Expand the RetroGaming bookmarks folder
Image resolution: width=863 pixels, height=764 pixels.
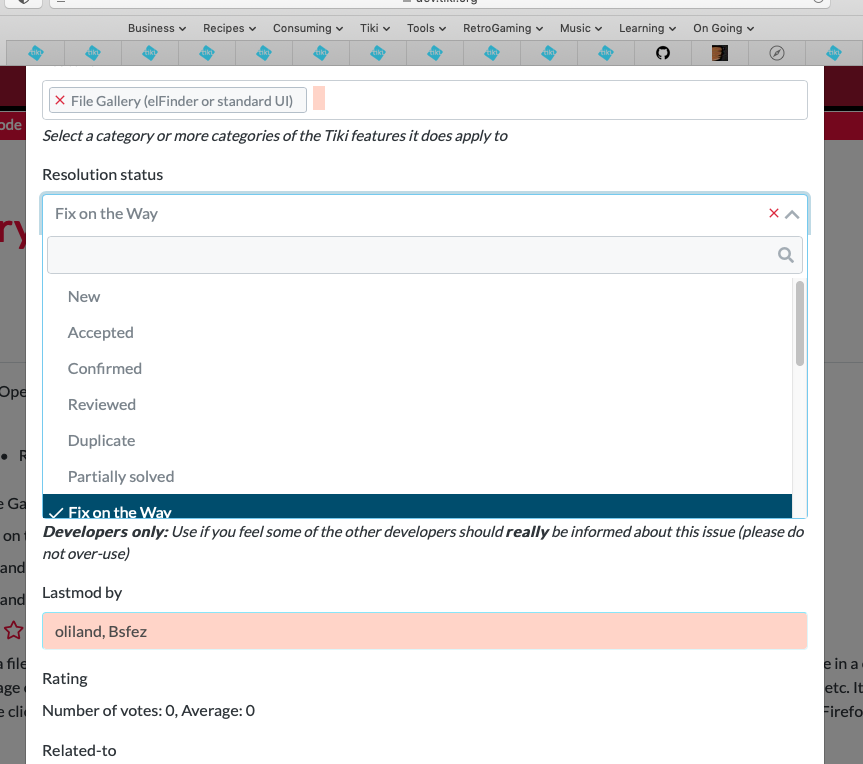coord(502,28)
